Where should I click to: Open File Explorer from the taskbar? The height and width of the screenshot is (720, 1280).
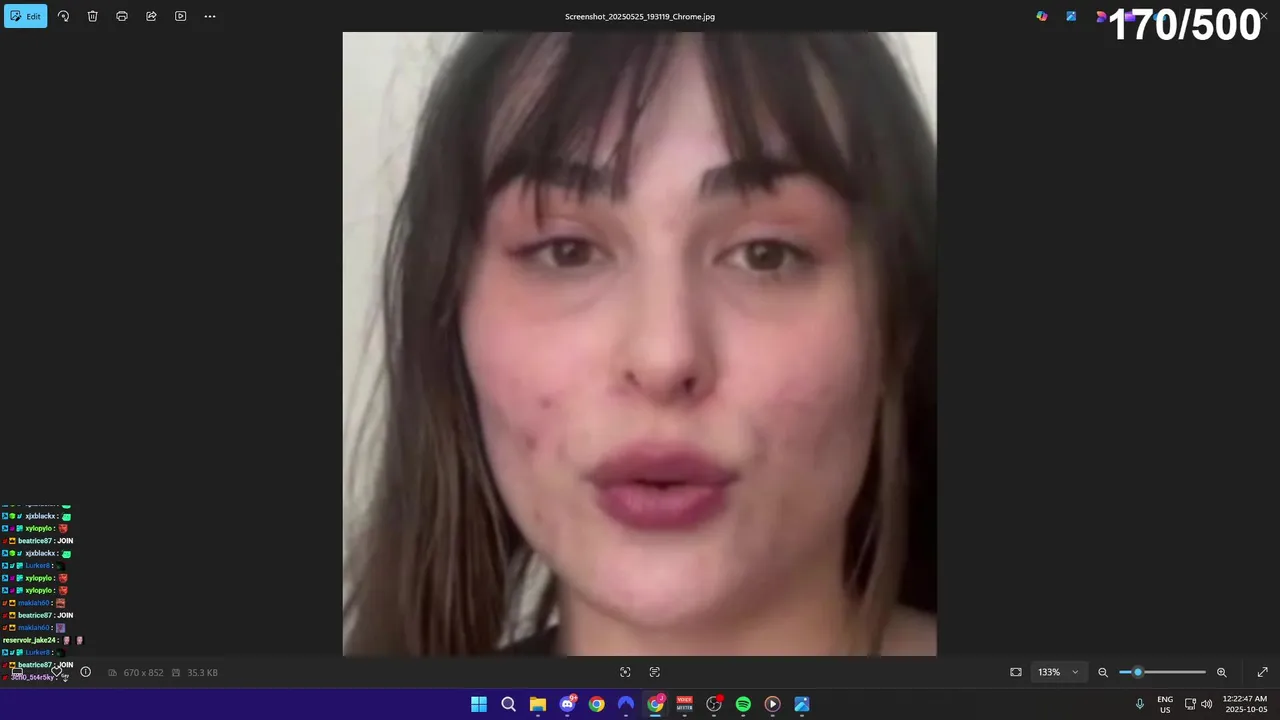pyautogui.click(x=538, y=704)
